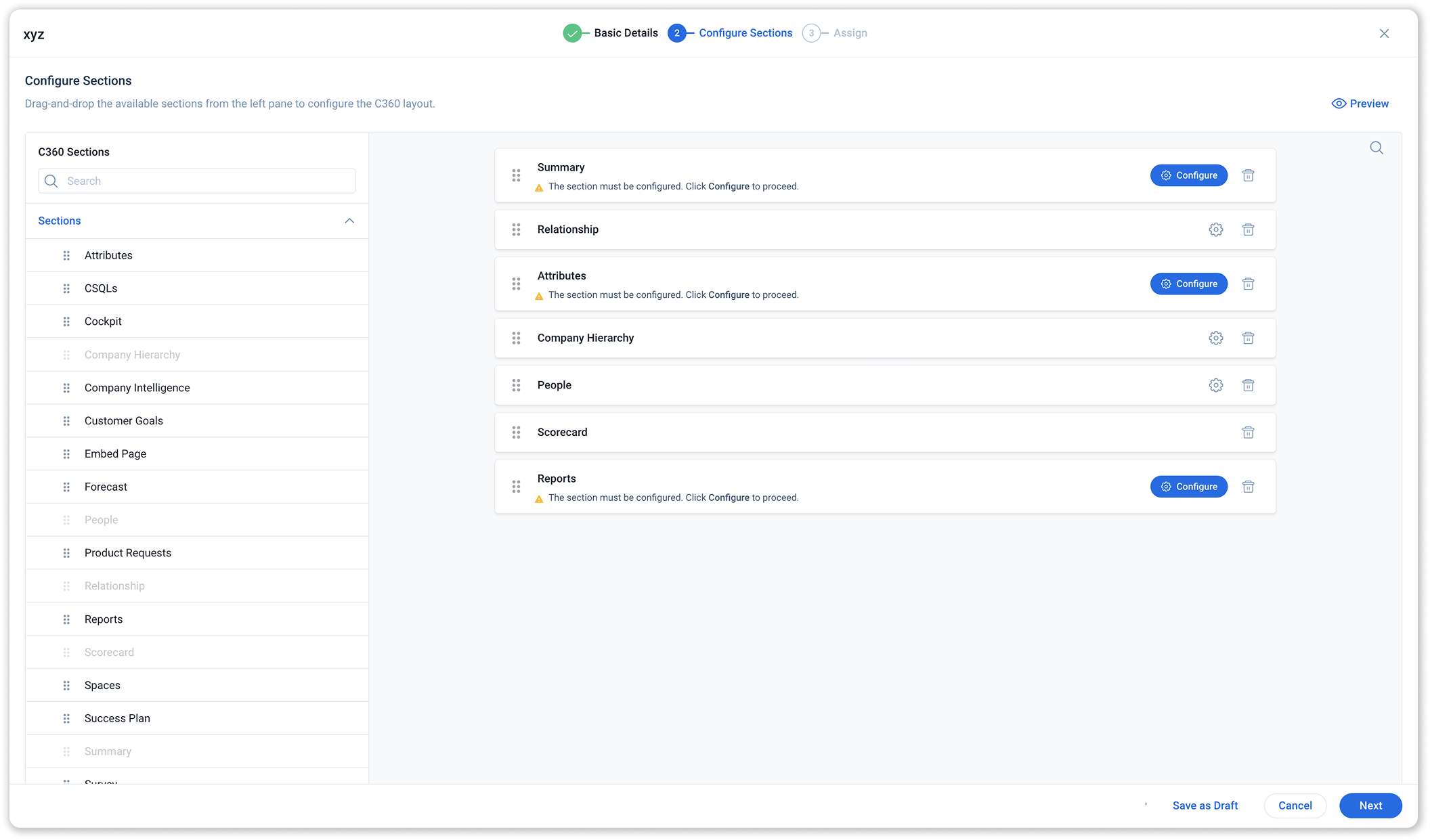This screenshot has height=840, width=1430.
Task: Select Spaces in sections list
Action: coord(197,685)
